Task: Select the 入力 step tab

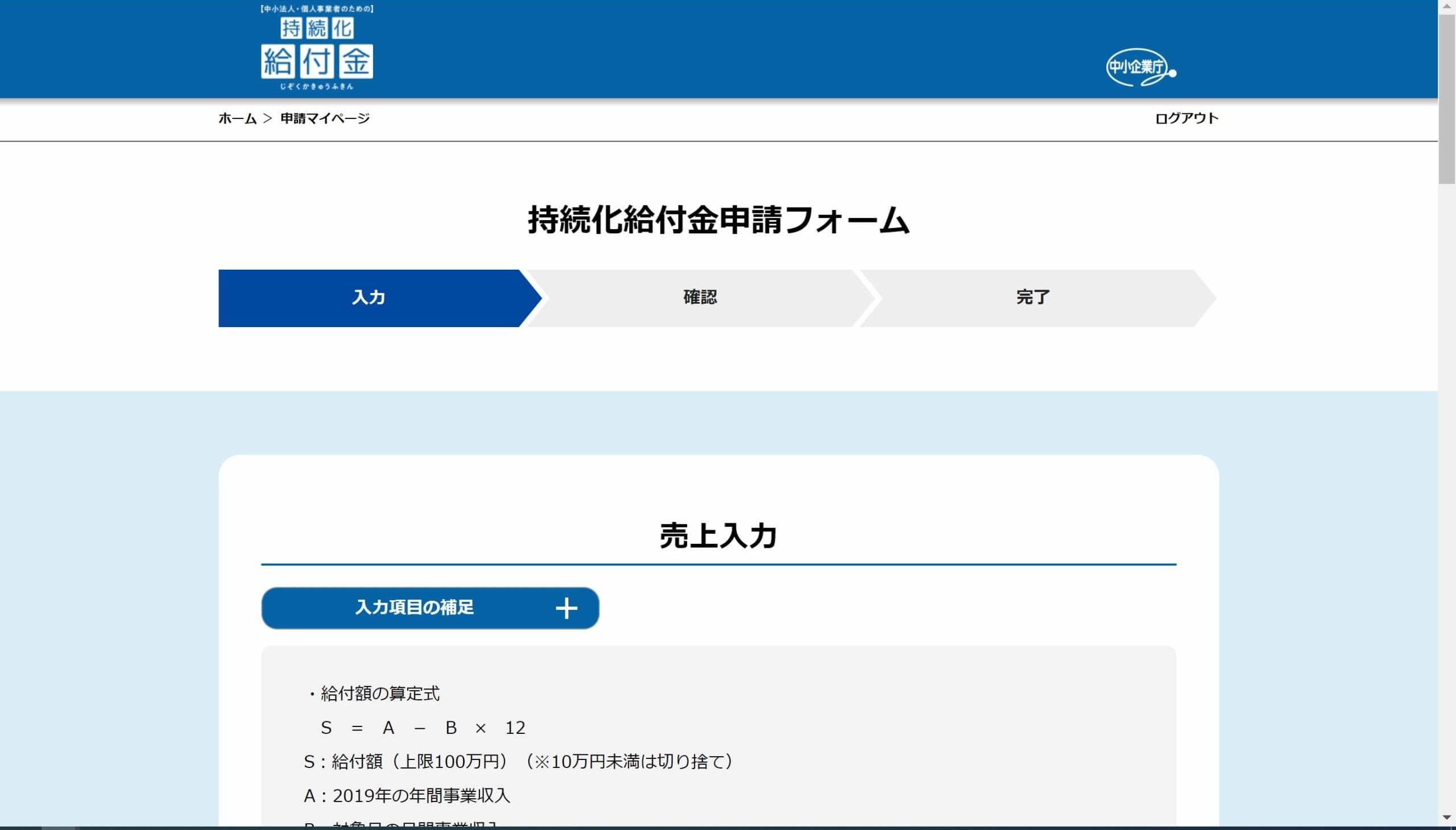Action: (380, 298)
